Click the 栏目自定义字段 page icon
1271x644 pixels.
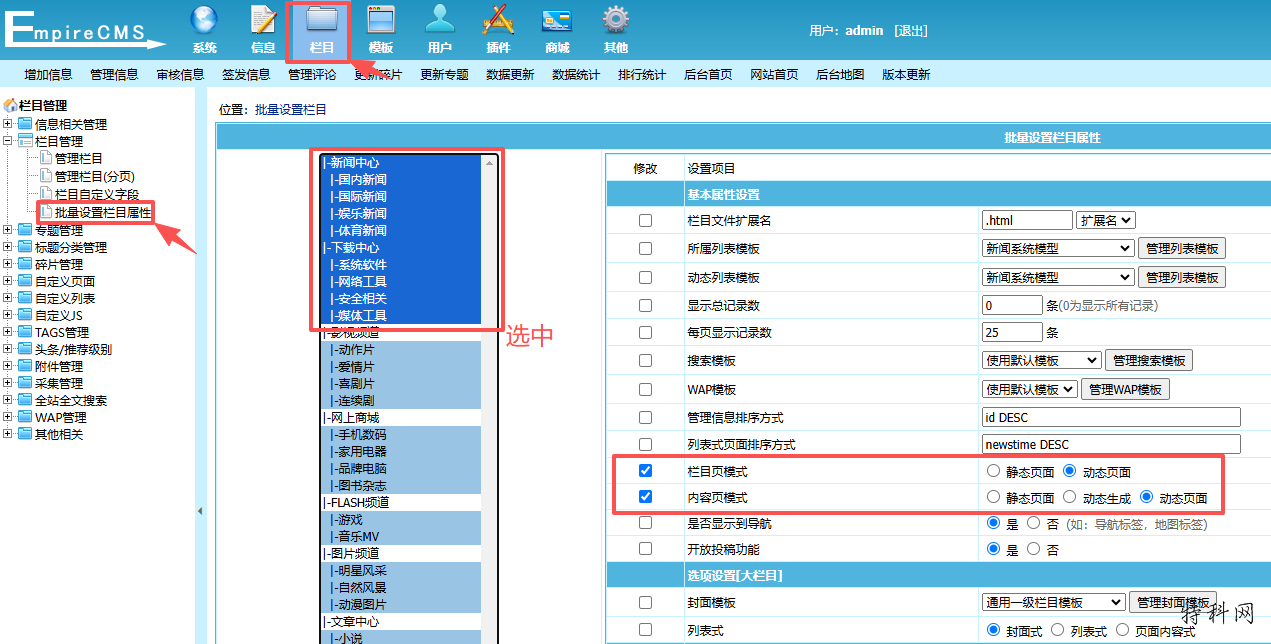[x=45, y=194]
